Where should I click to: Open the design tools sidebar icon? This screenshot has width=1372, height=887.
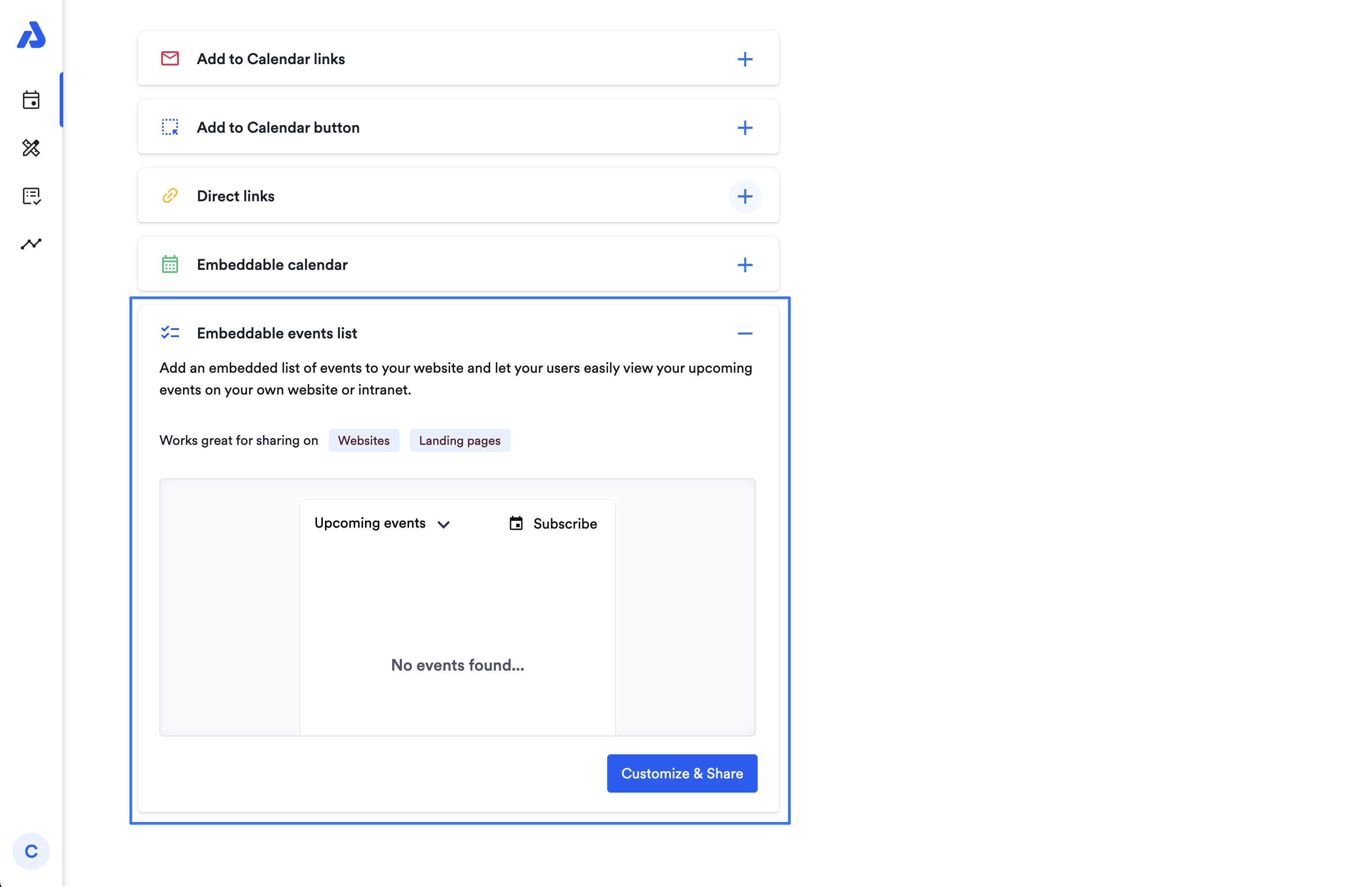click(31, 148)
